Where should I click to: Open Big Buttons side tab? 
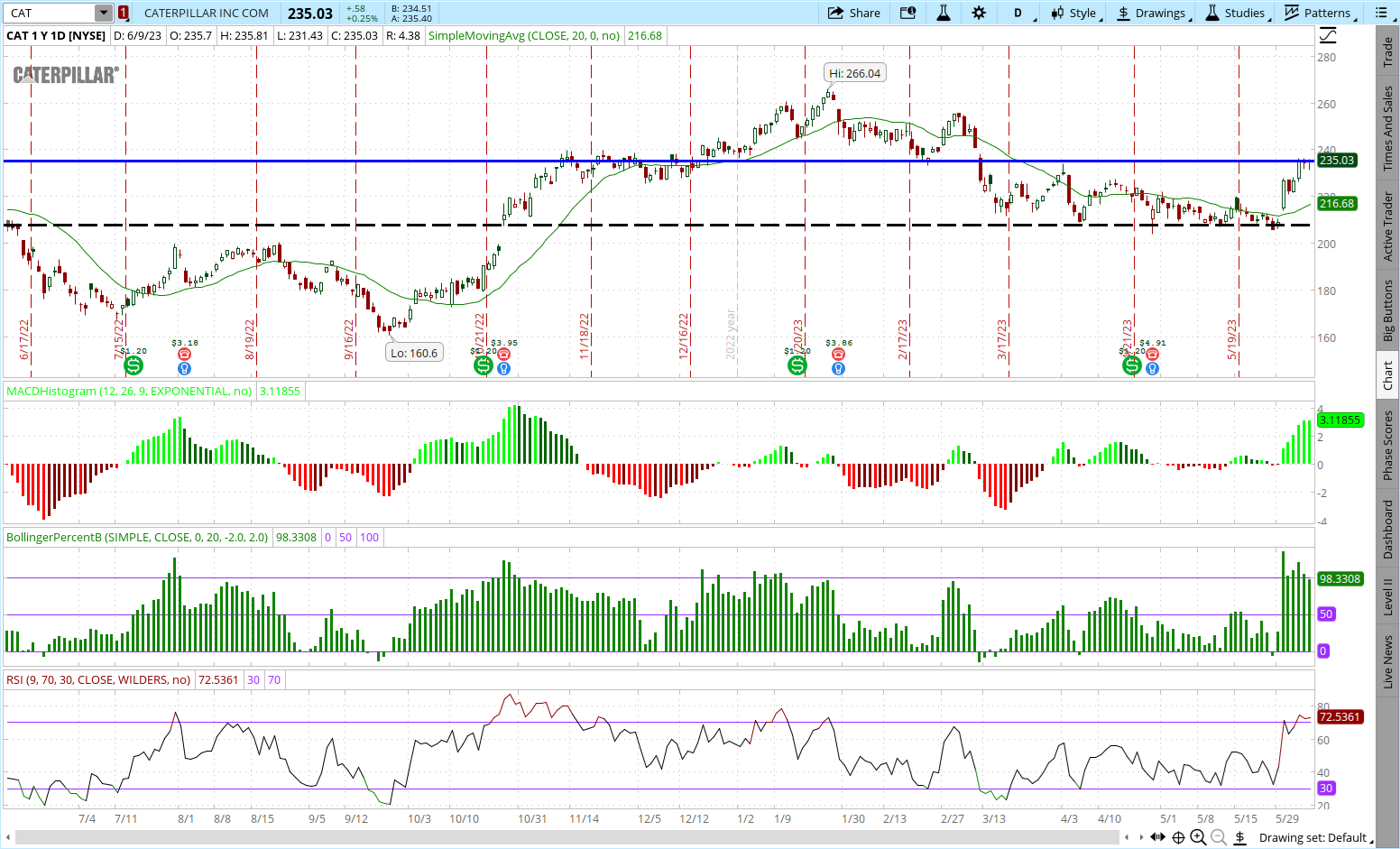1388,310
